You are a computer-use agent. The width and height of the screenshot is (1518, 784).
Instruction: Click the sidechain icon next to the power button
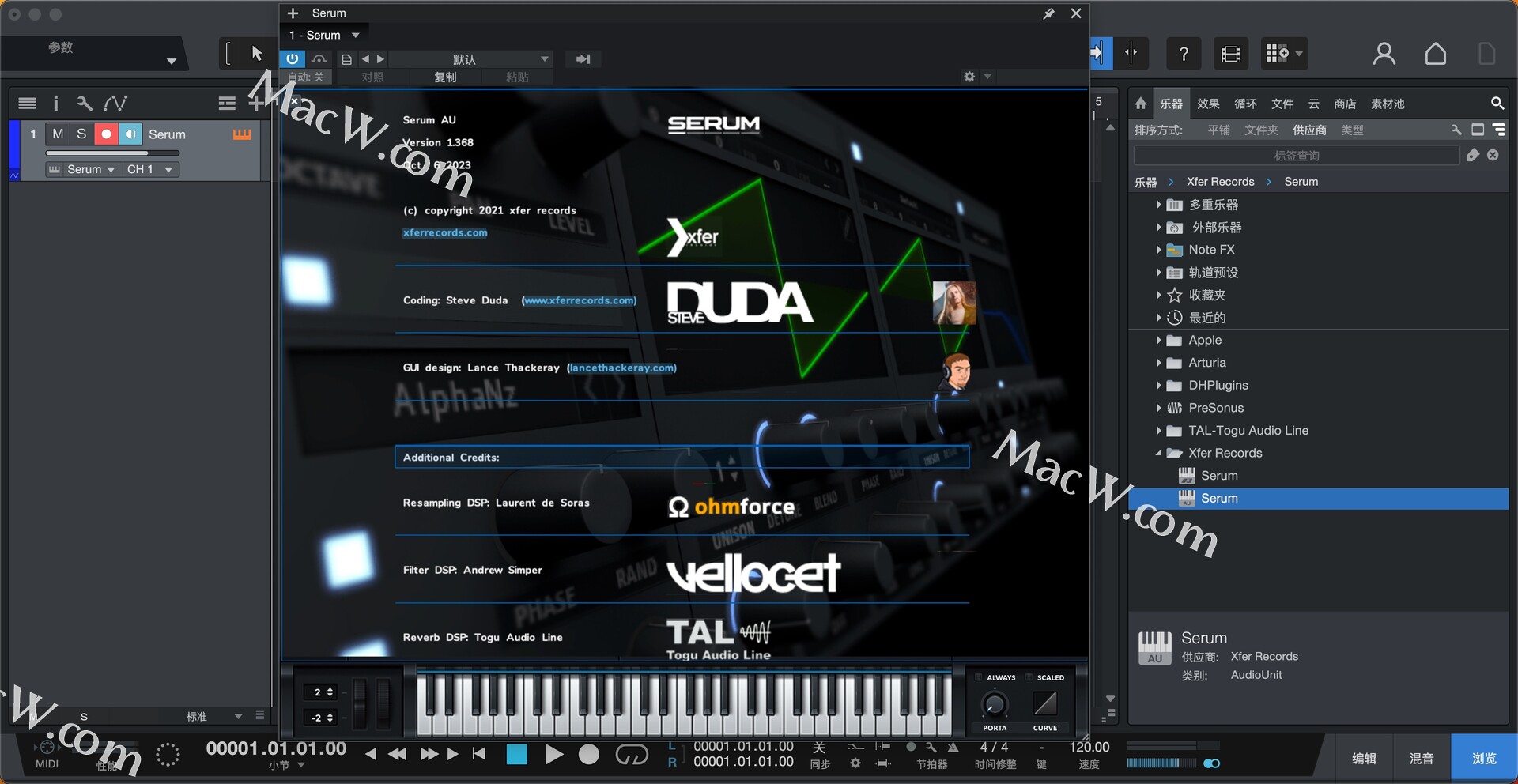[x=319, y=59]
